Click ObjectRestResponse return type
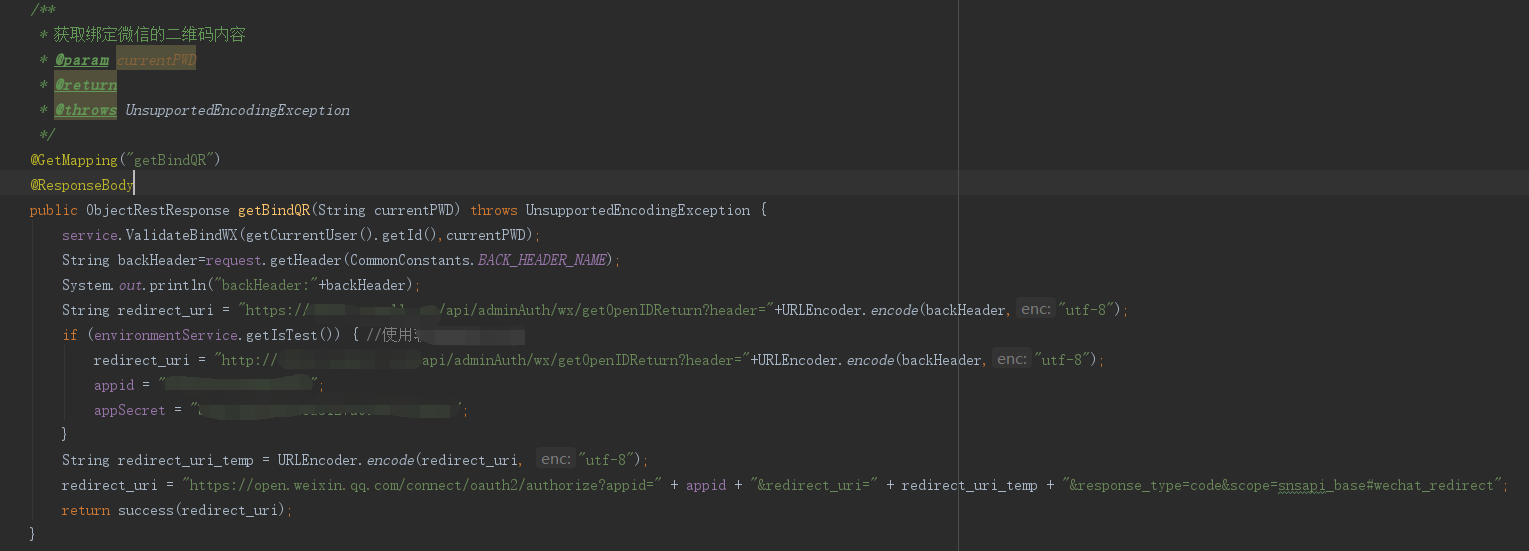1529x551 pixels. (158, 210)
